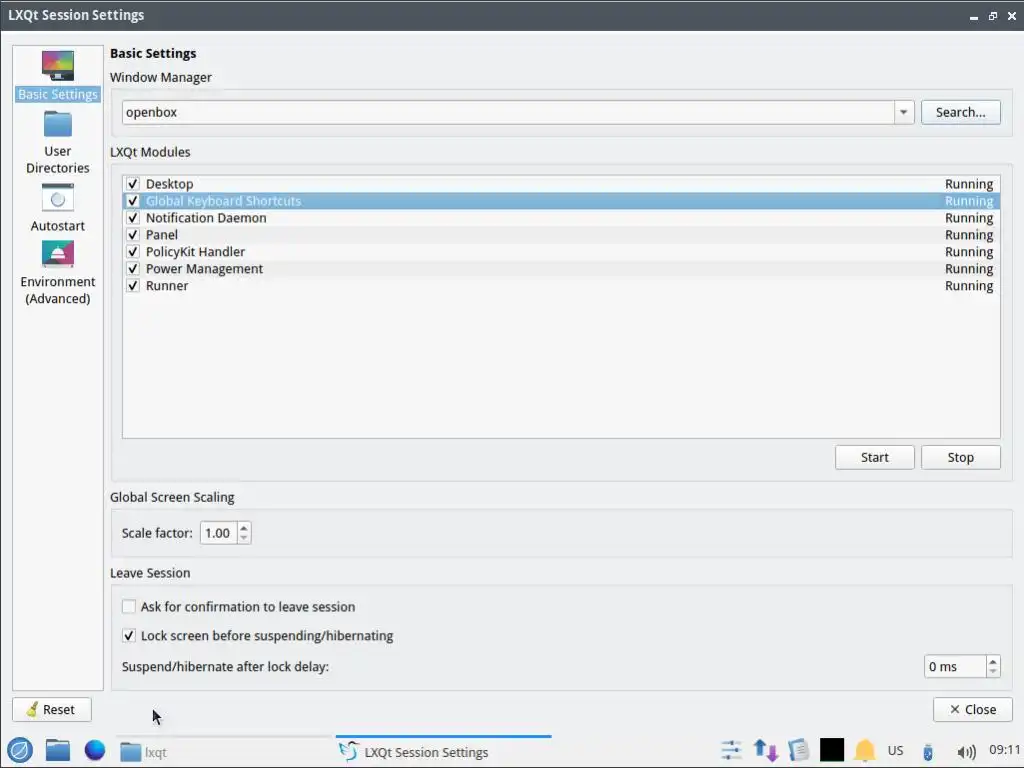Viewport: 1024px width, 768px height.
Task: Click Running status of Desktop row
Action: pyautogui.click(x=968, y=184)
